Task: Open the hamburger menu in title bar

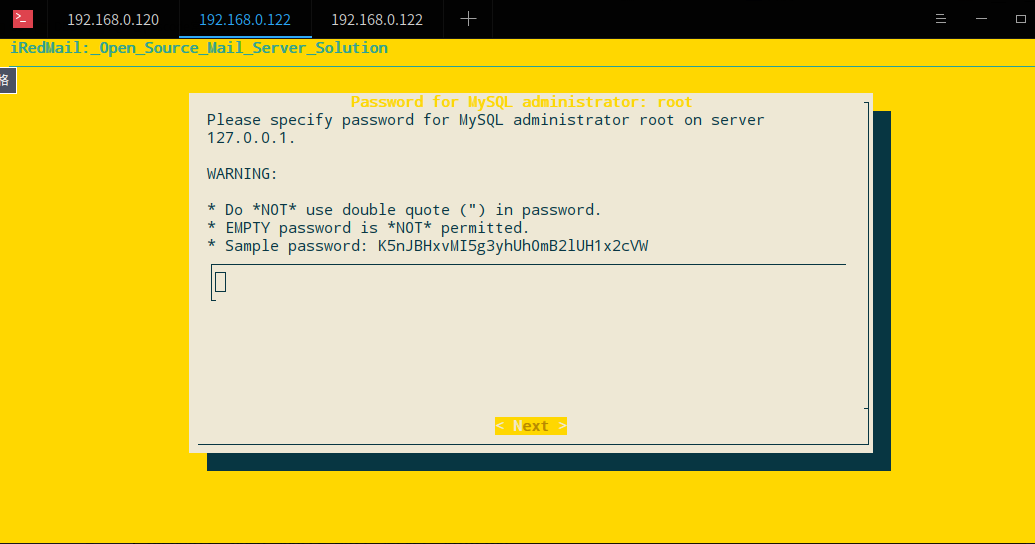Action: coord(940,19)
